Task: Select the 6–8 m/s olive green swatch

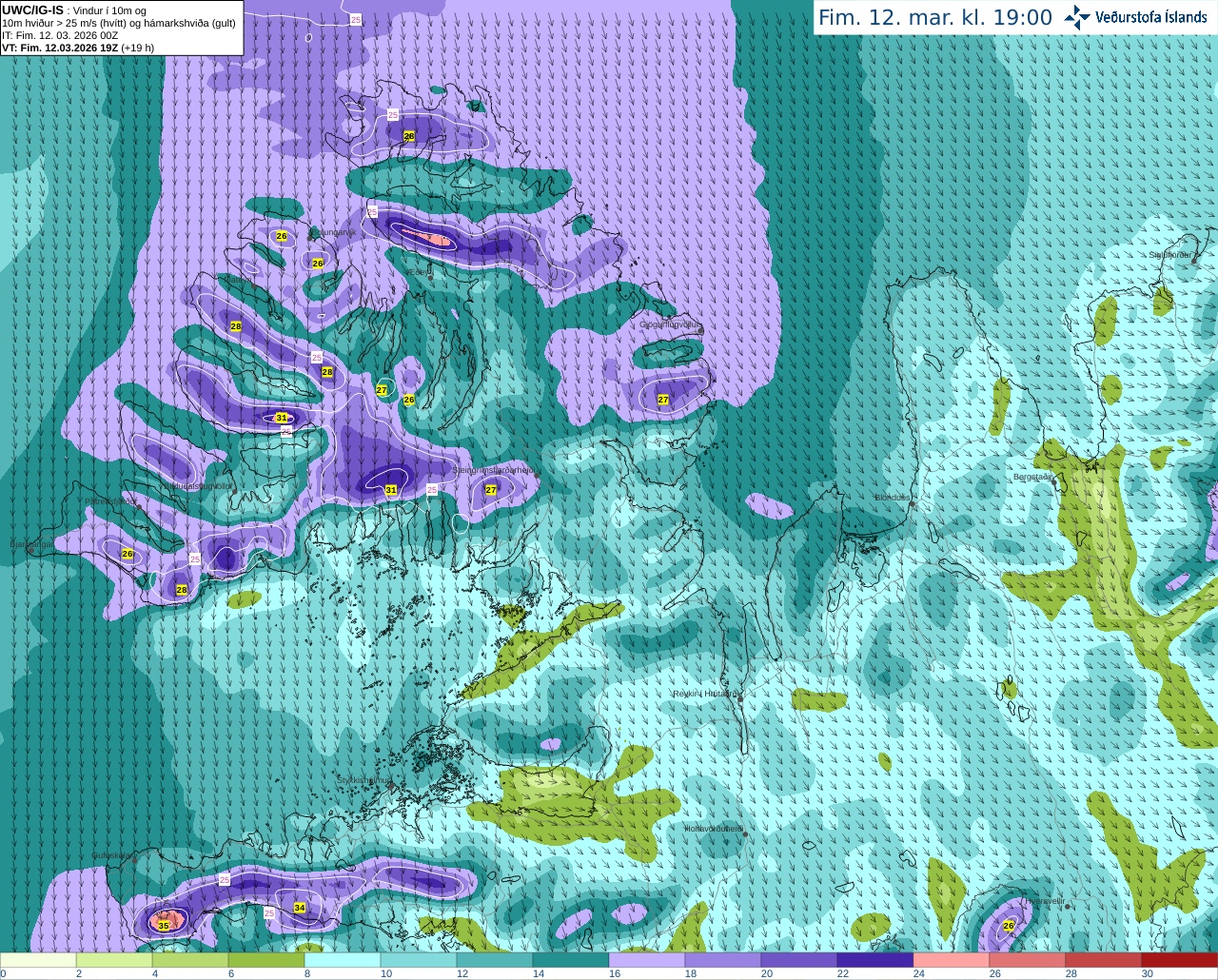Action: click(x=266, y=960)
